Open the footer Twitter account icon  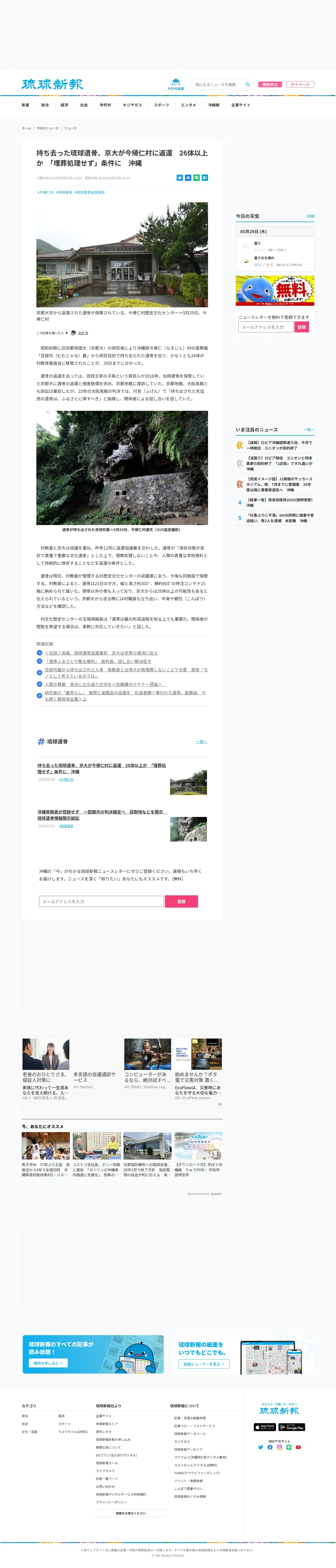coord(260,1448)
